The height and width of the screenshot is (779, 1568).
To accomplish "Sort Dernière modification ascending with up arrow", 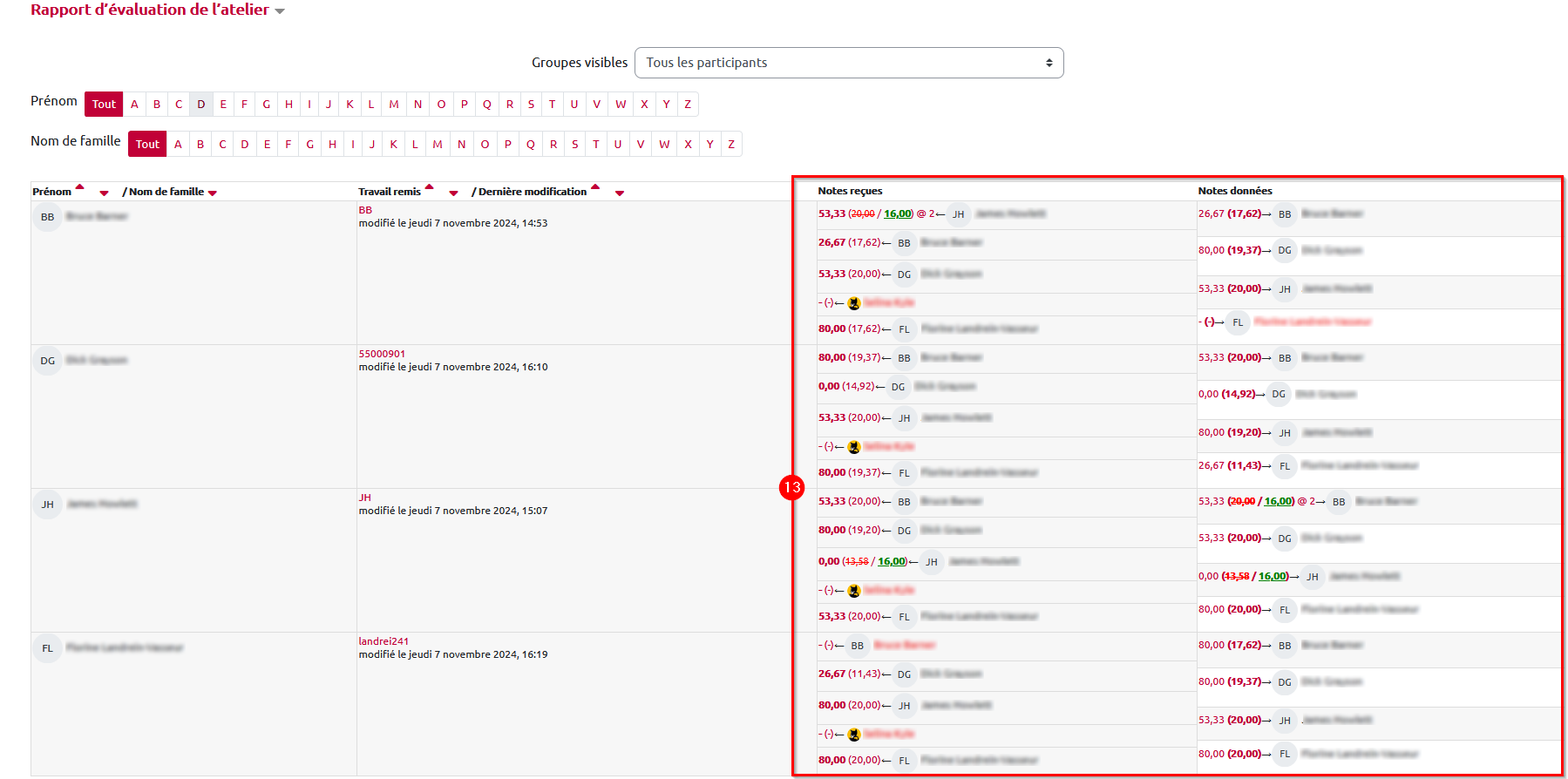I will (x=595, y=186).
